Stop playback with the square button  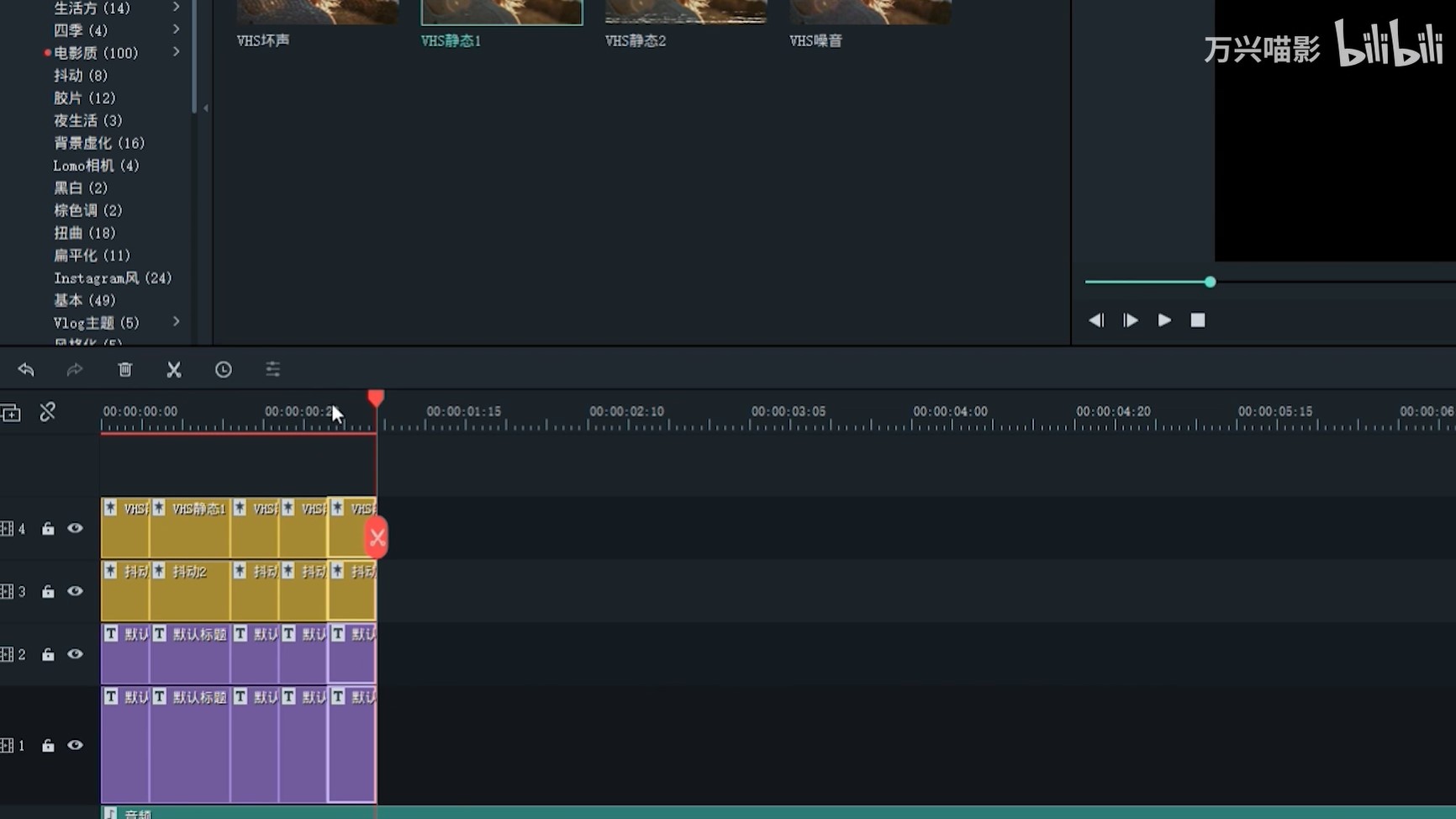pyautogui.click(x=1198, y=320)
